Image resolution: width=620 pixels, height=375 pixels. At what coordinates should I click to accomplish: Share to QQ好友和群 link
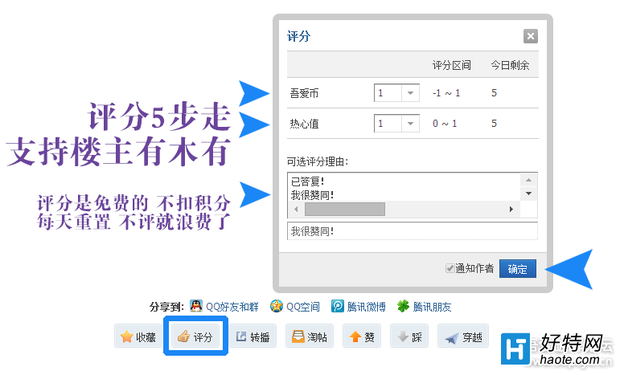232,307
